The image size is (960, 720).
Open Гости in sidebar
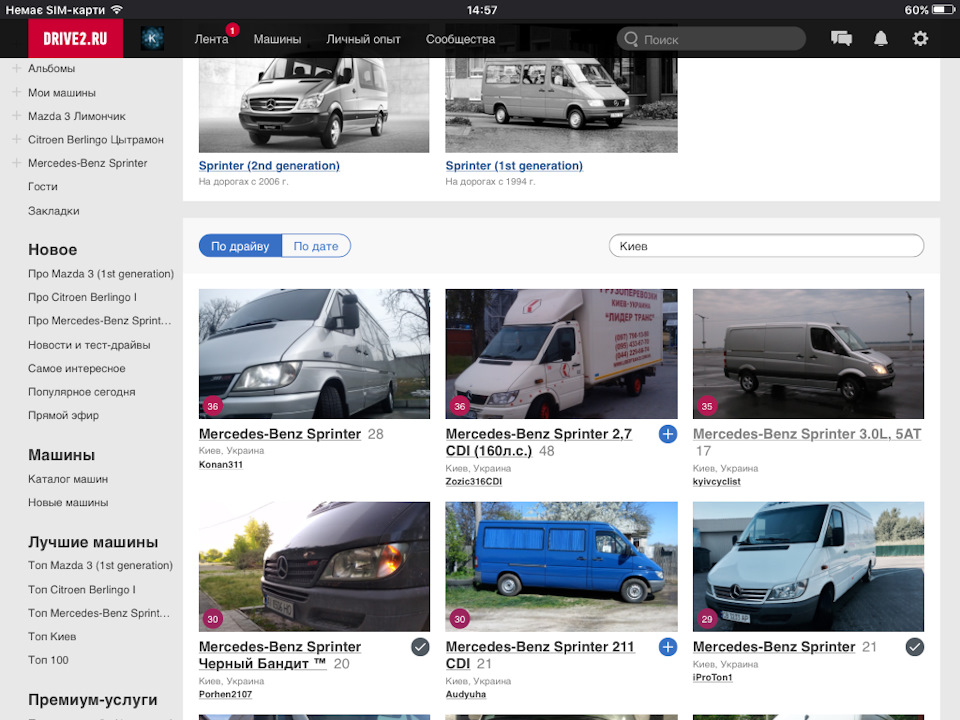point(43,187)
